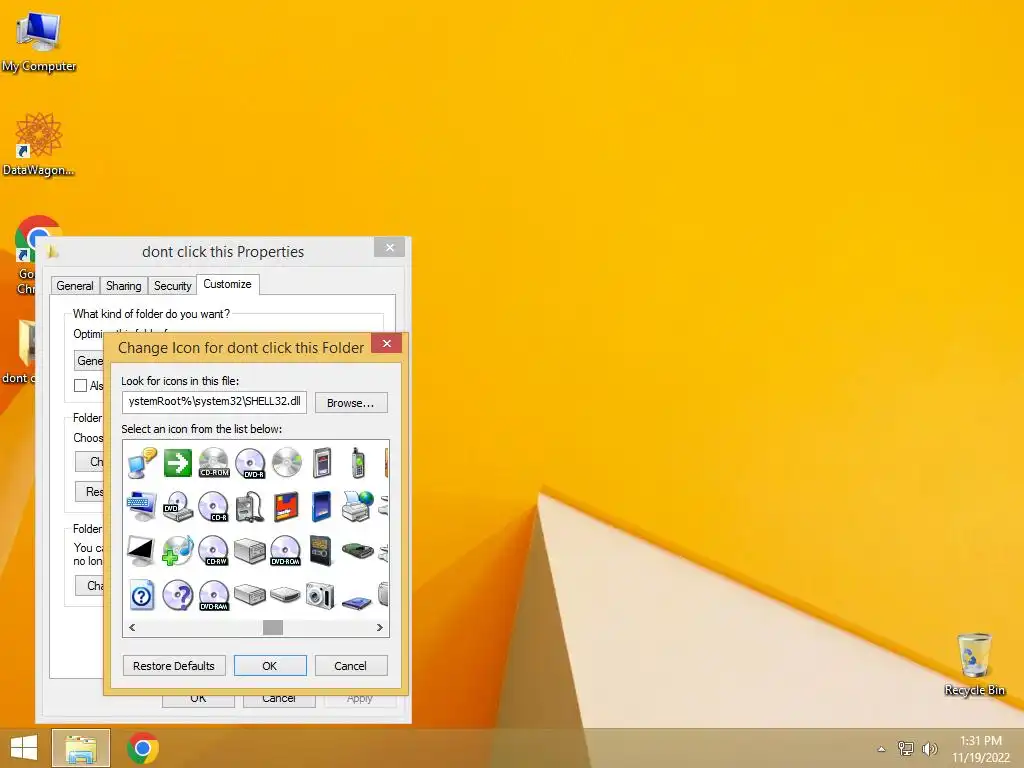
Task: Open the Windows Start button
Action: pyautogui.click(x=24, y=748)
